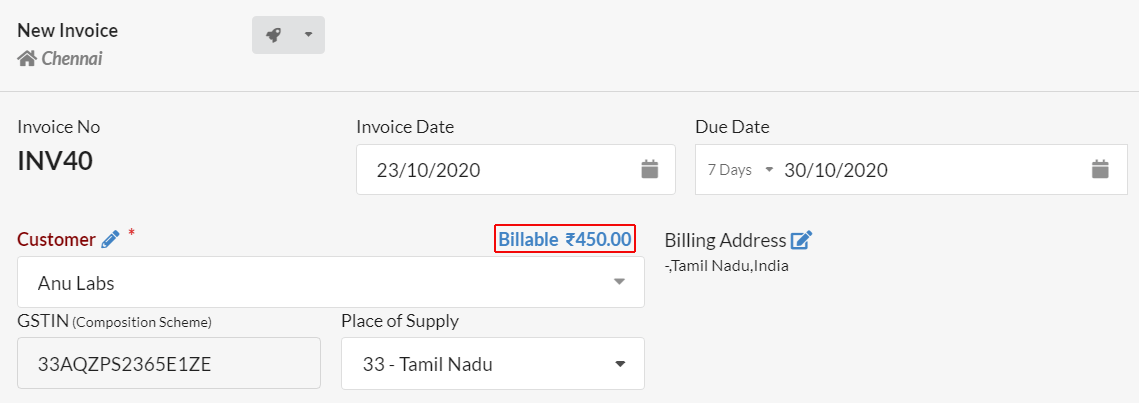
Task: Open the Place of Supply dropdown
Action: (x=493, y=363)
